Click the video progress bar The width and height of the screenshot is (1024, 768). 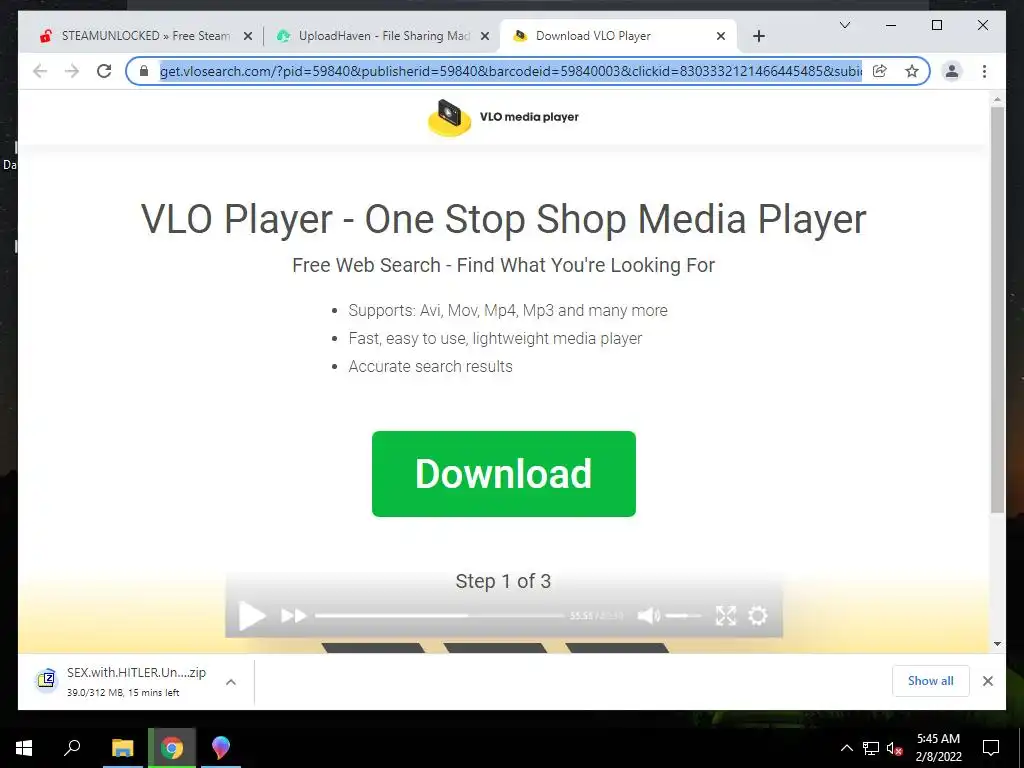click(440, 615)
